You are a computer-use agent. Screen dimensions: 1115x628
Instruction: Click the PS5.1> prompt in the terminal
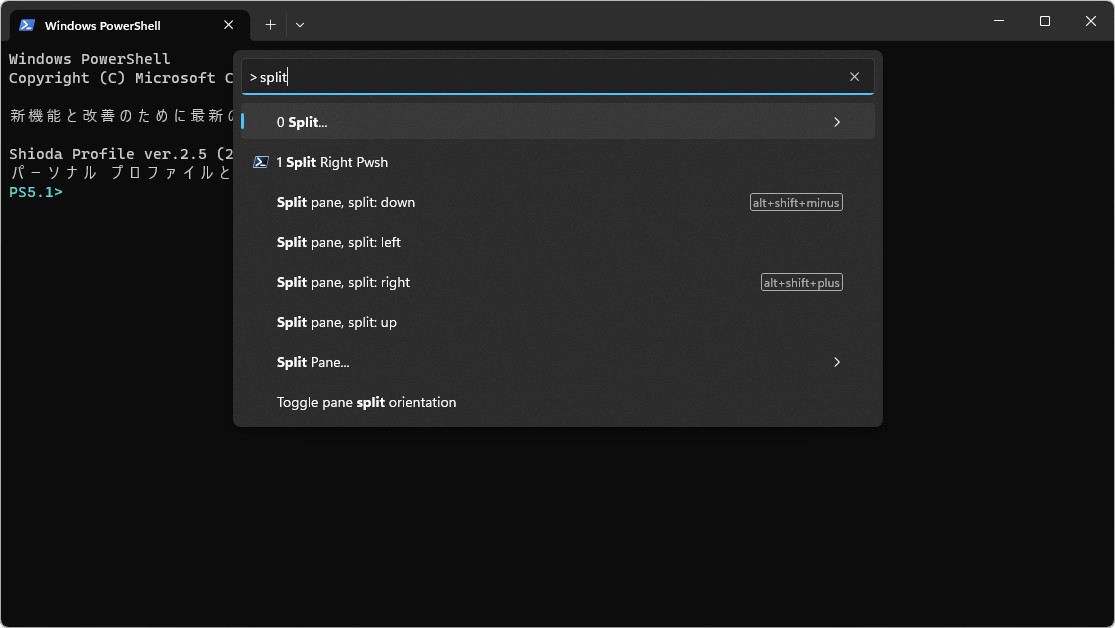click(36, 192)
